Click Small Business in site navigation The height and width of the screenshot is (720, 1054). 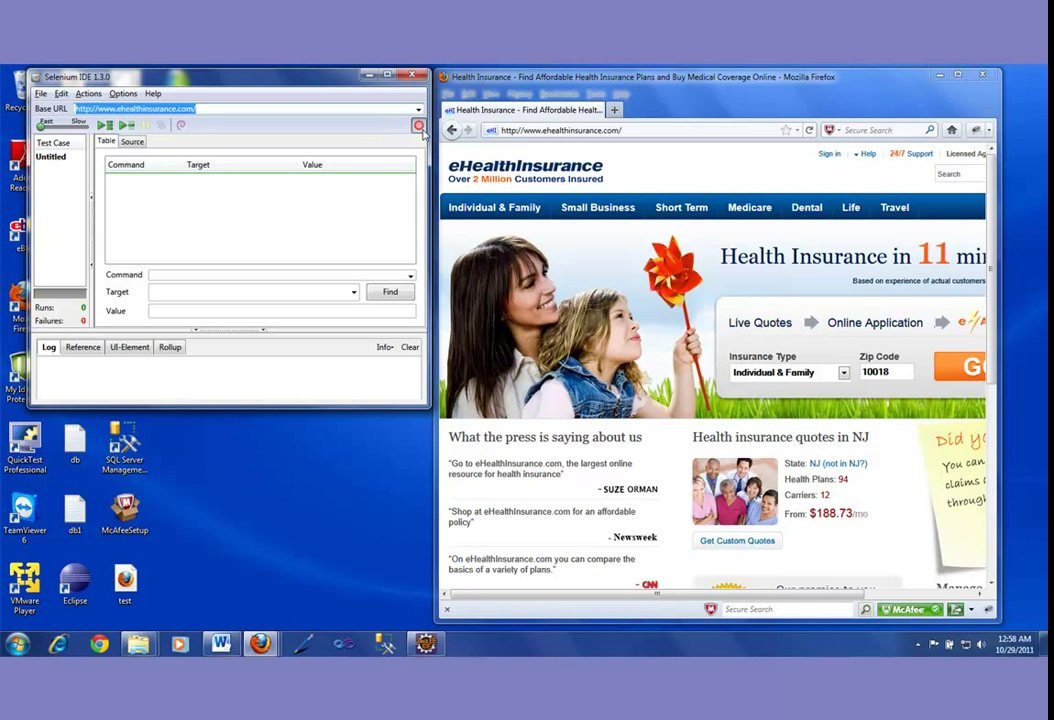click(x=598, y=208)
